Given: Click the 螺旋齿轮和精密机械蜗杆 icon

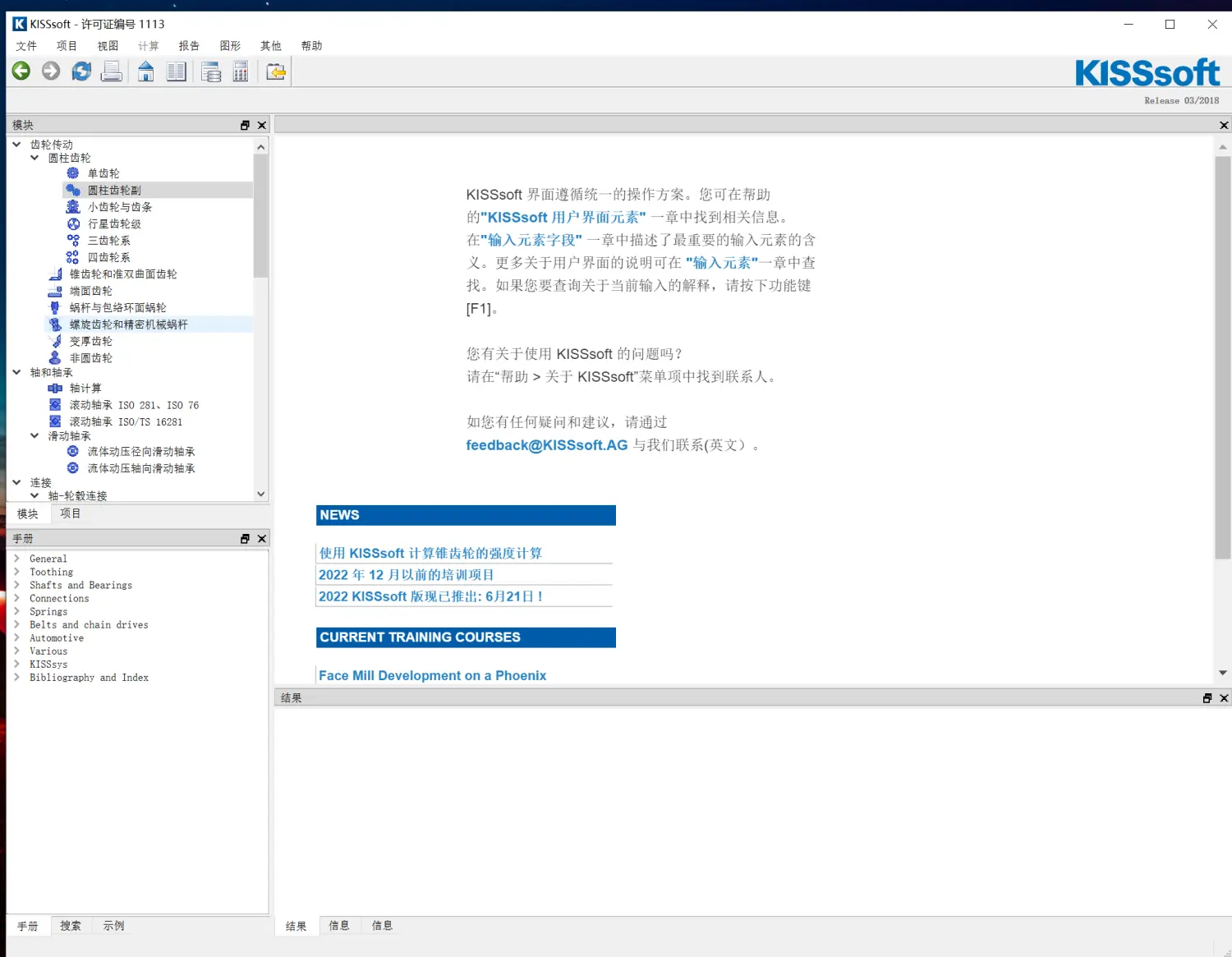Looking at the screenshot, I should point(55,324).
